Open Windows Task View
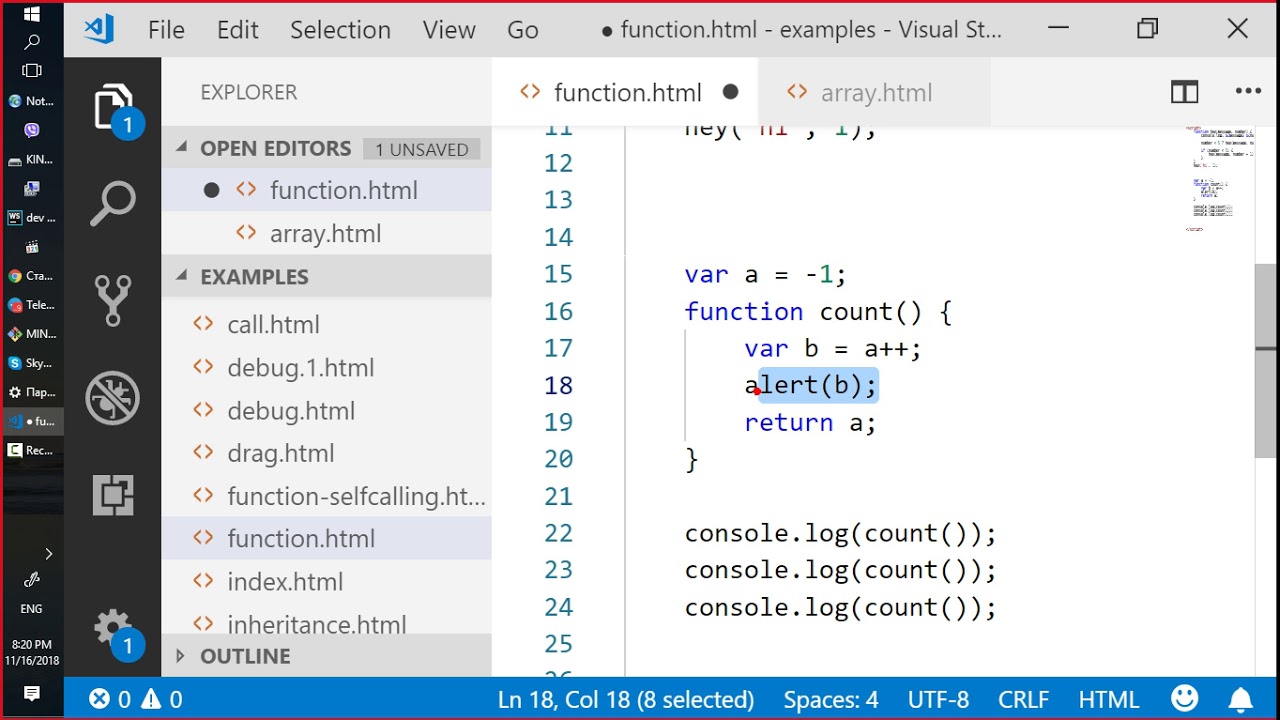1280x720 pixels. point(31,71)
